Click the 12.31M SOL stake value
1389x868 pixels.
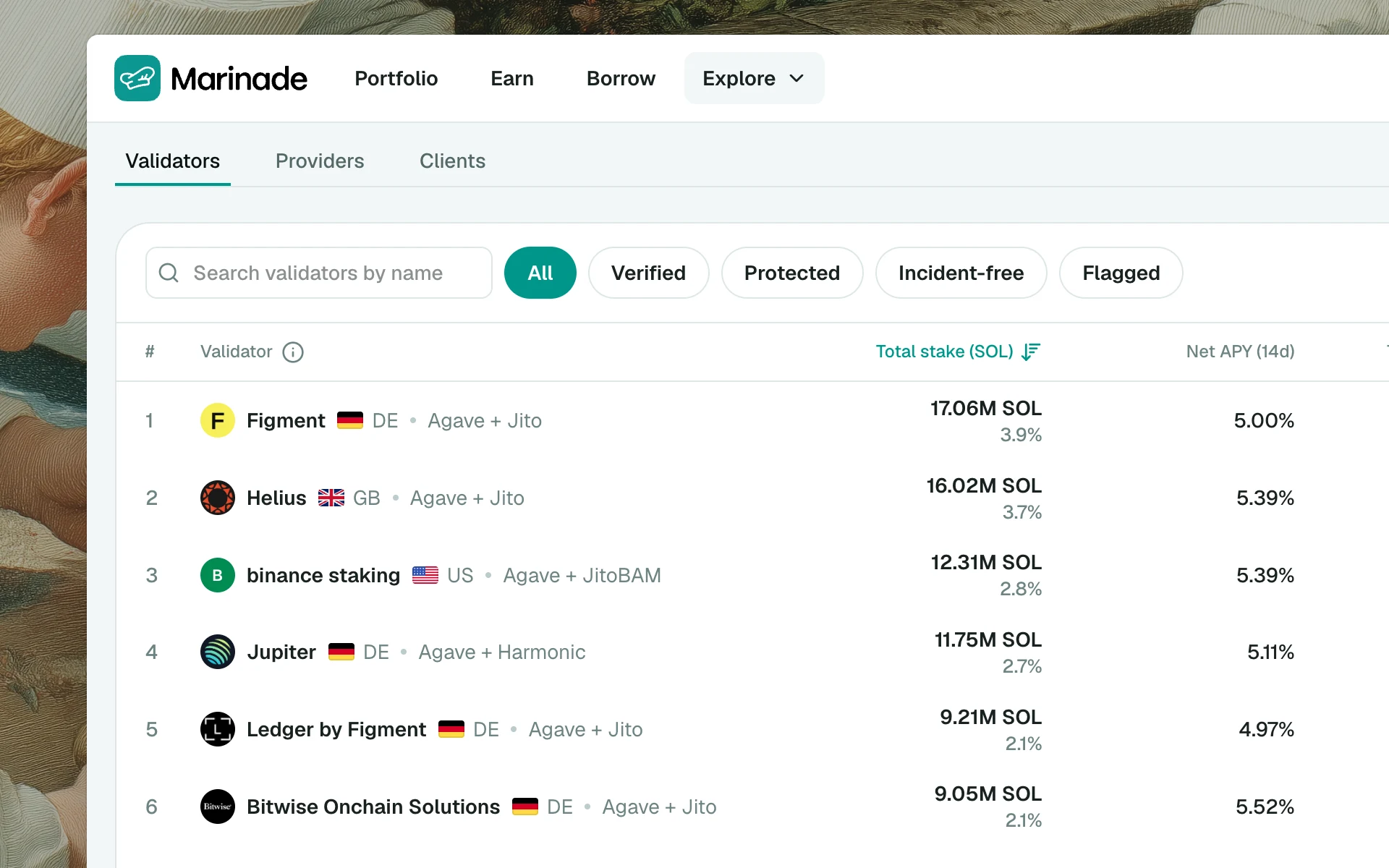pyautogui.click(x=986, y=563)
